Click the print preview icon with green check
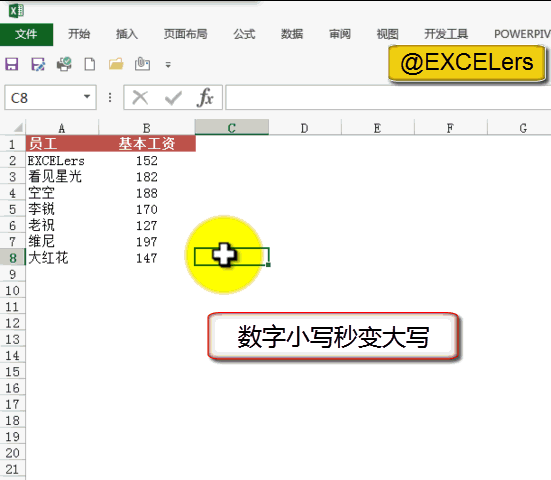The width and height of the screenshot is (551, 480). [64, 64]
